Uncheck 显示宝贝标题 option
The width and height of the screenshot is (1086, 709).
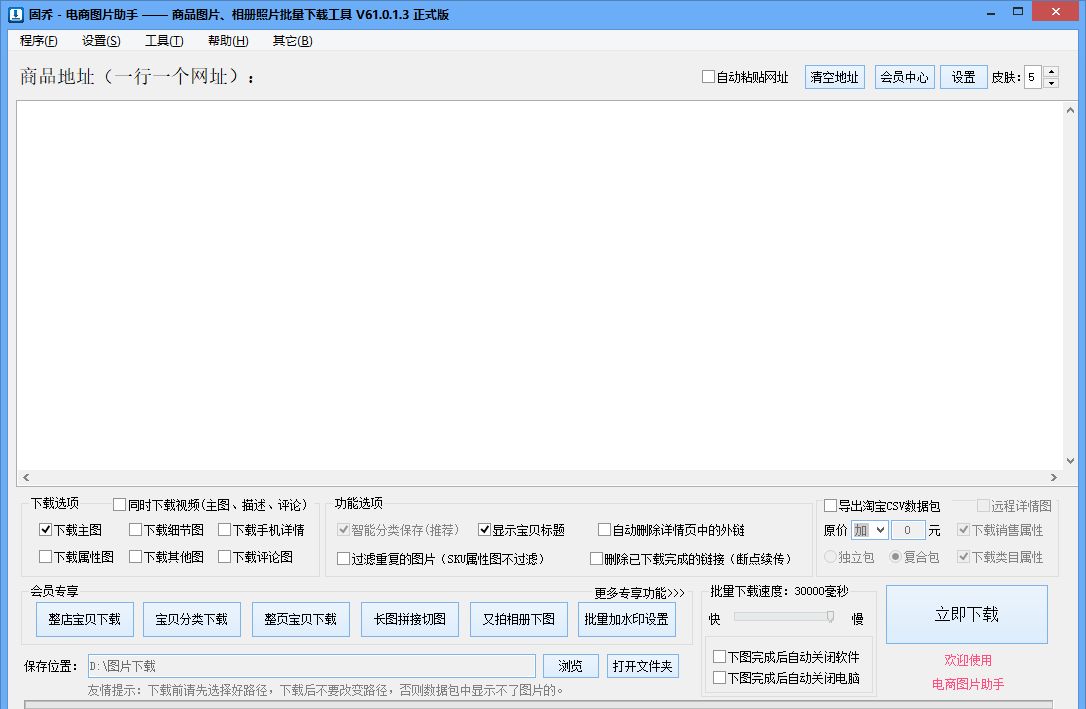(486, 529)
